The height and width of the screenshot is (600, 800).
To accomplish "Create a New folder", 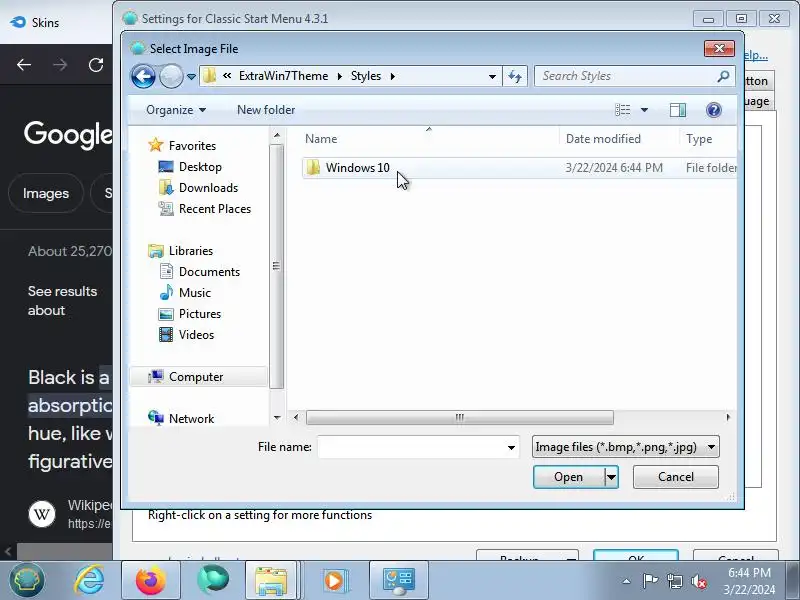I will 266,110.
